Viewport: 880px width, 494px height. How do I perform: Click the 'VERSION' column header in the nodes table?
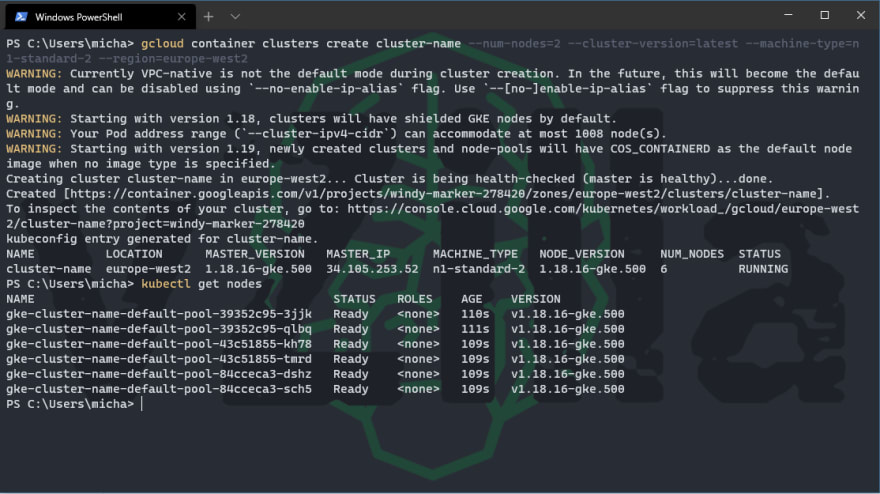[x=535, y=299]
